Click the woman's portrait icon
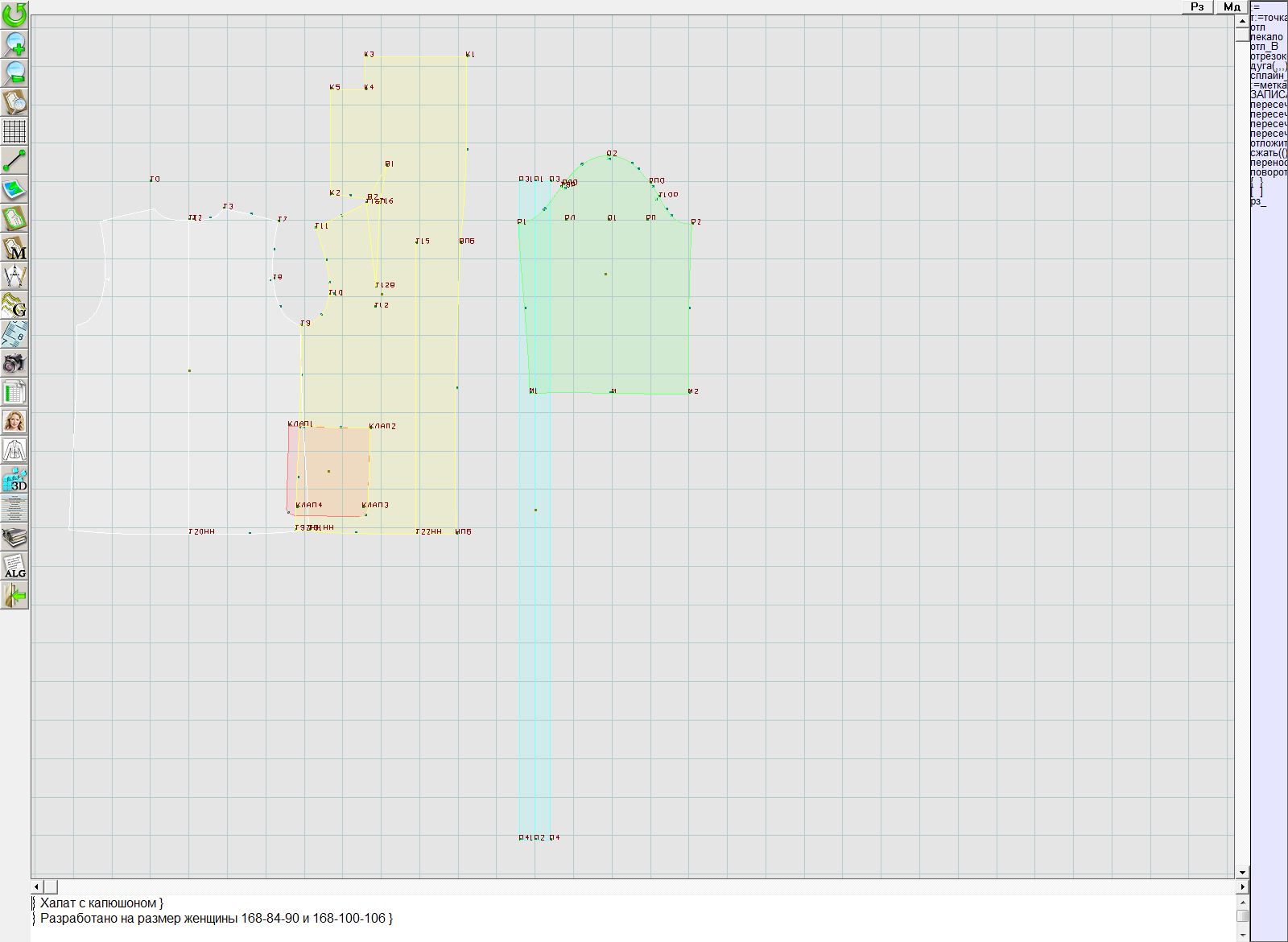The width and height of the screenshot is (1288, 942). 14,421
